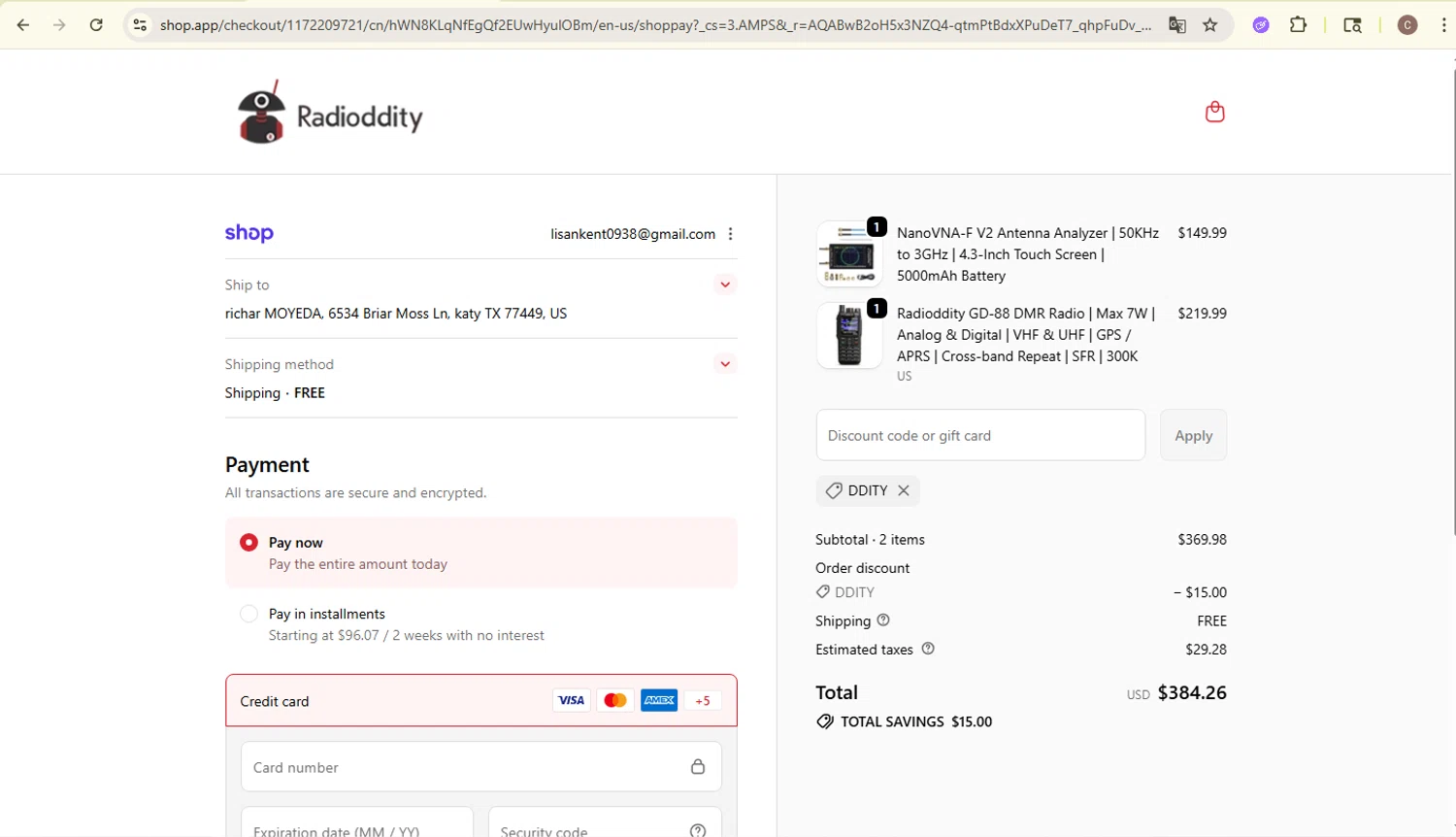
Task: Open the Extensions puzzle icon
Action: pyautogui.click(x=1298, y=25)
